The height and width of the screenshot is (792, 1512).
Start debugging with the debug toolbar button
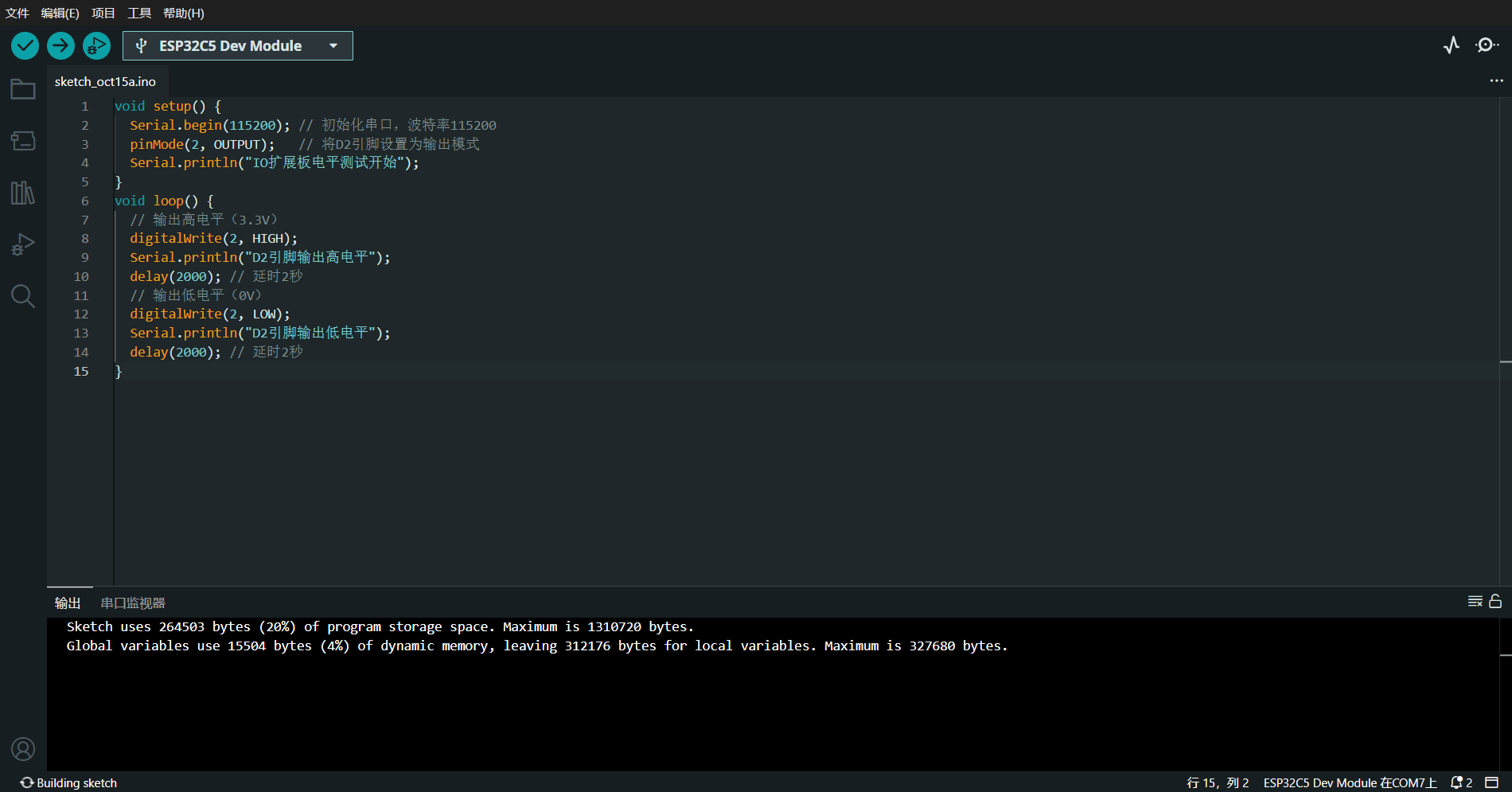tap(96, 46)
